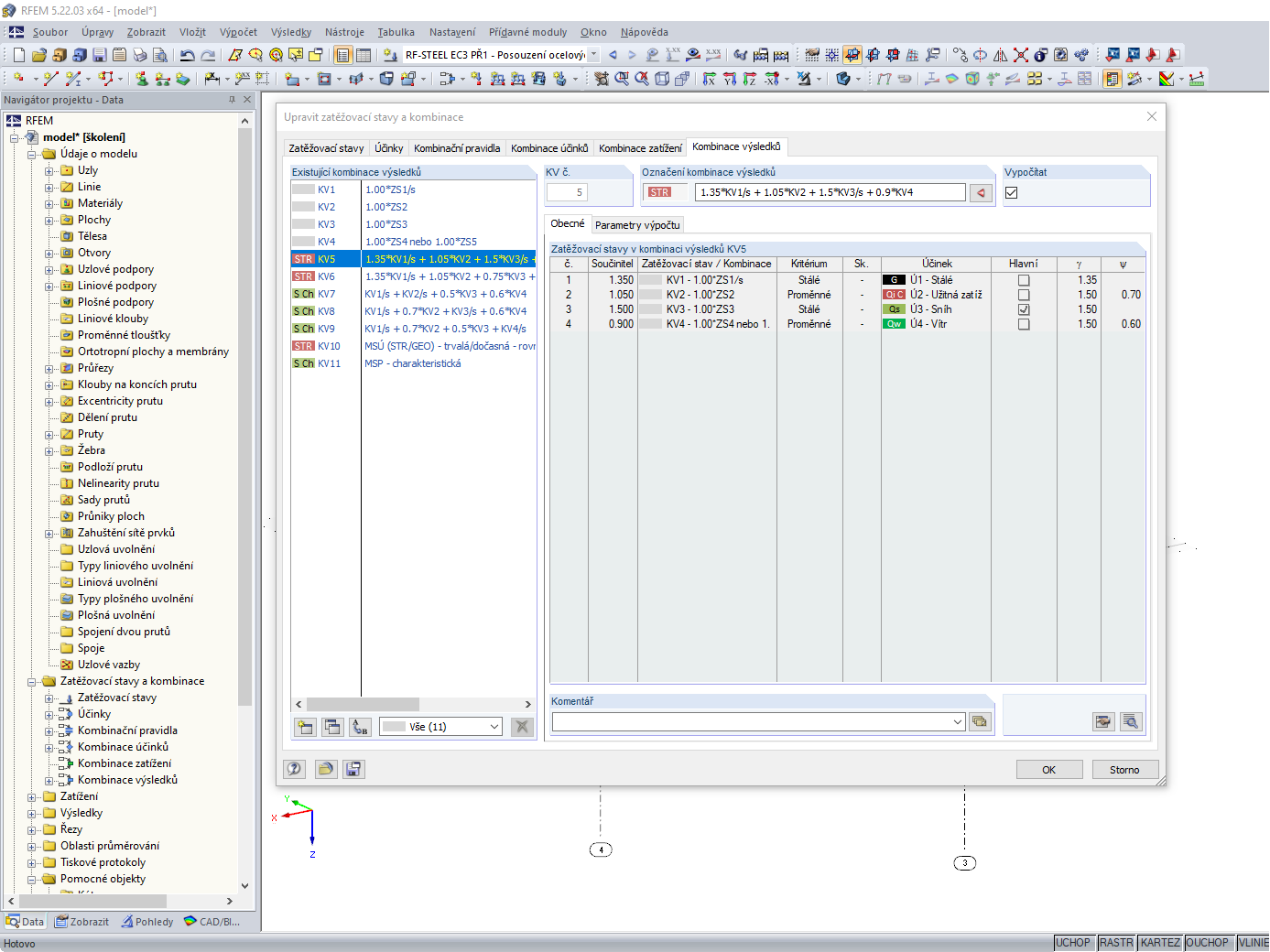
Task: Click red Qi C swatch for Ú2
Action: coord(894,295)
